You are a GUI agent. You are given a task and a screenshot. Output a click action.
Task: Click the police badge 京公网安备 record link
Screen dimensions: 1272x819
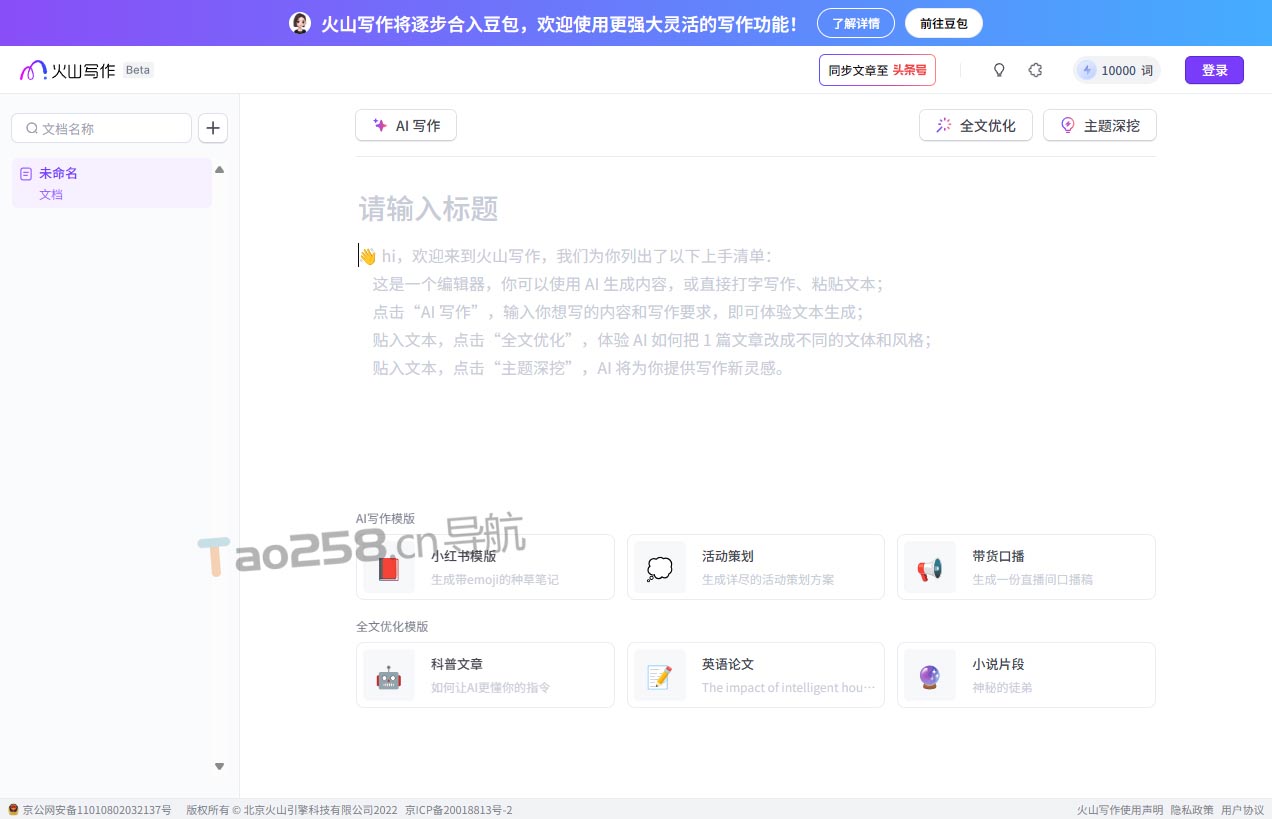90,810
